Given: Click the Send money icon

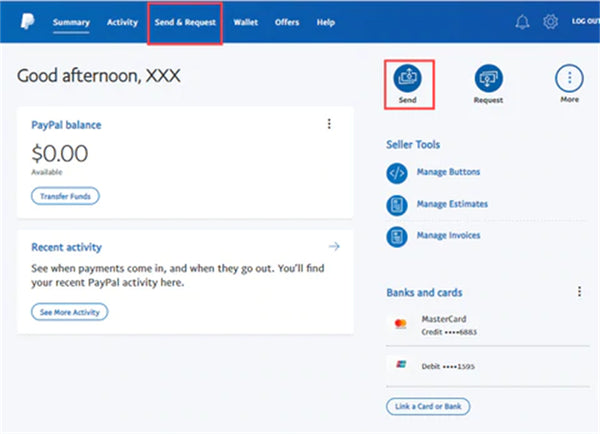Looking at the screenshot, I should (408, 77).
